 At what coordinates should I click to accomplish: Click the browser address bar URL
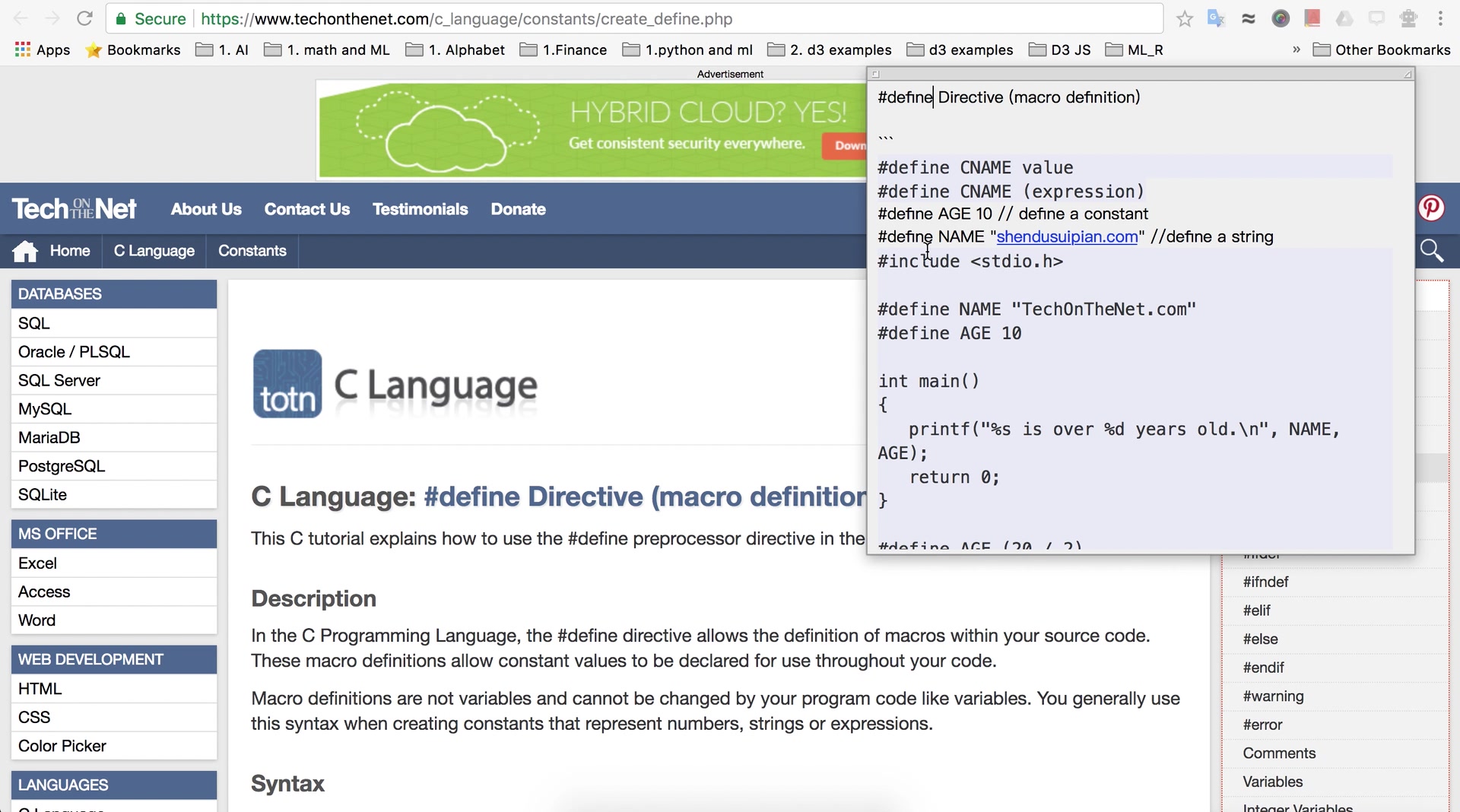tap(467, 19)
